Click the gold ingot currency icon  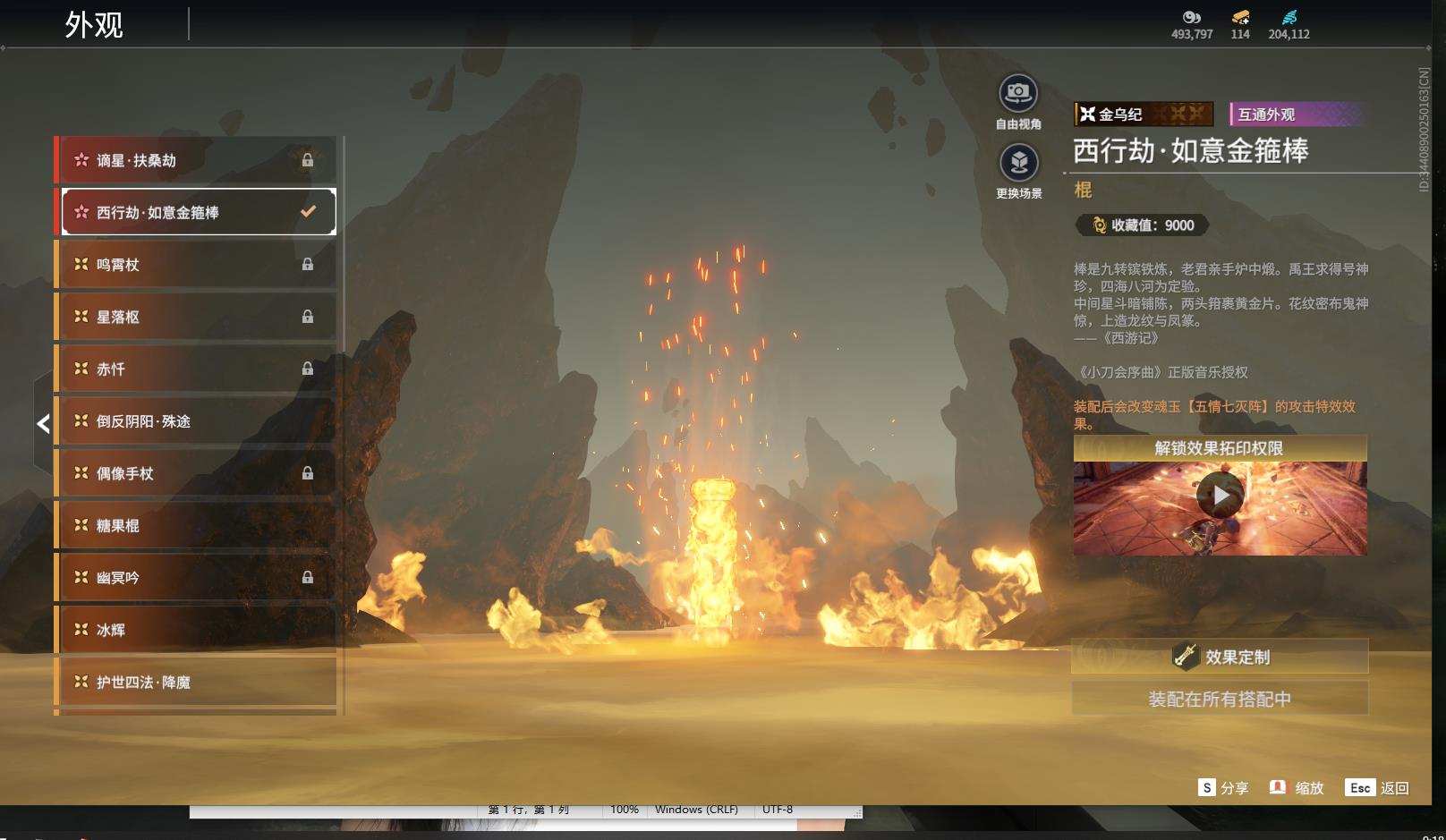[1240, 17]
